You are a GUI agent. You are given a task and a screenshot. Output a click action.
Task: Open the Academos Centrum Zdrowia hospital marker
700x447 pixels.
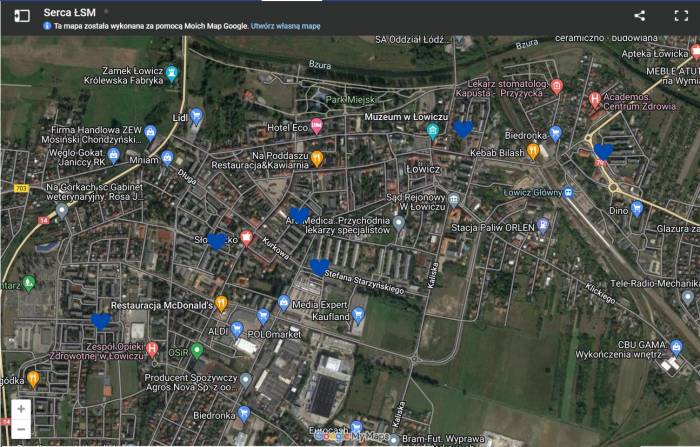pyautogui.click(x=594, y=100)
